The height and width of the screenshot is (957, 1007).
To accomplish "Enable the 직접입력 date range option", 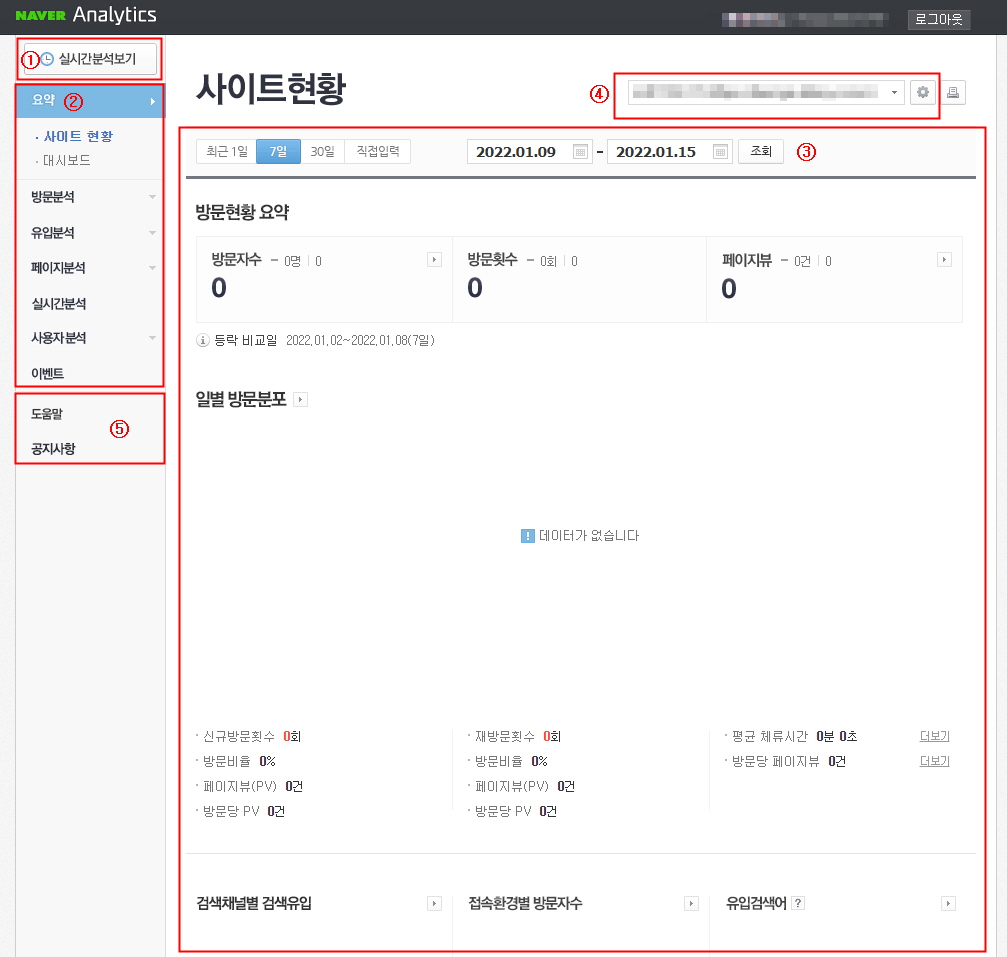I will coord(376,150).
